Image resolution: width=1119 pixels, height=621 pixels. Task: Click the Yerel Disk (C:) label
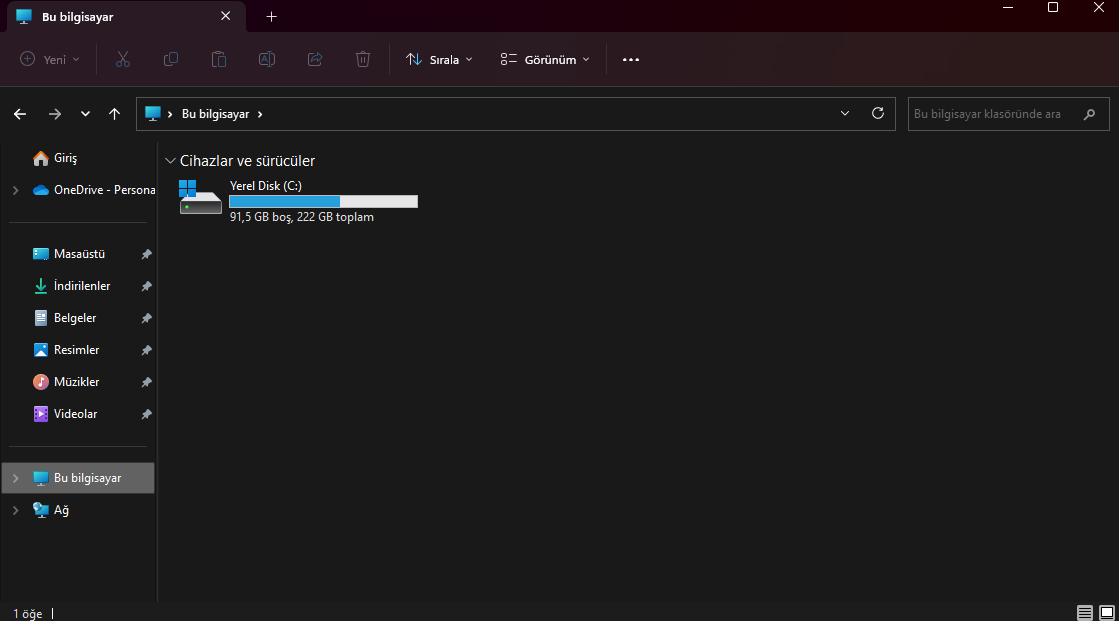[x=265, y=186]
